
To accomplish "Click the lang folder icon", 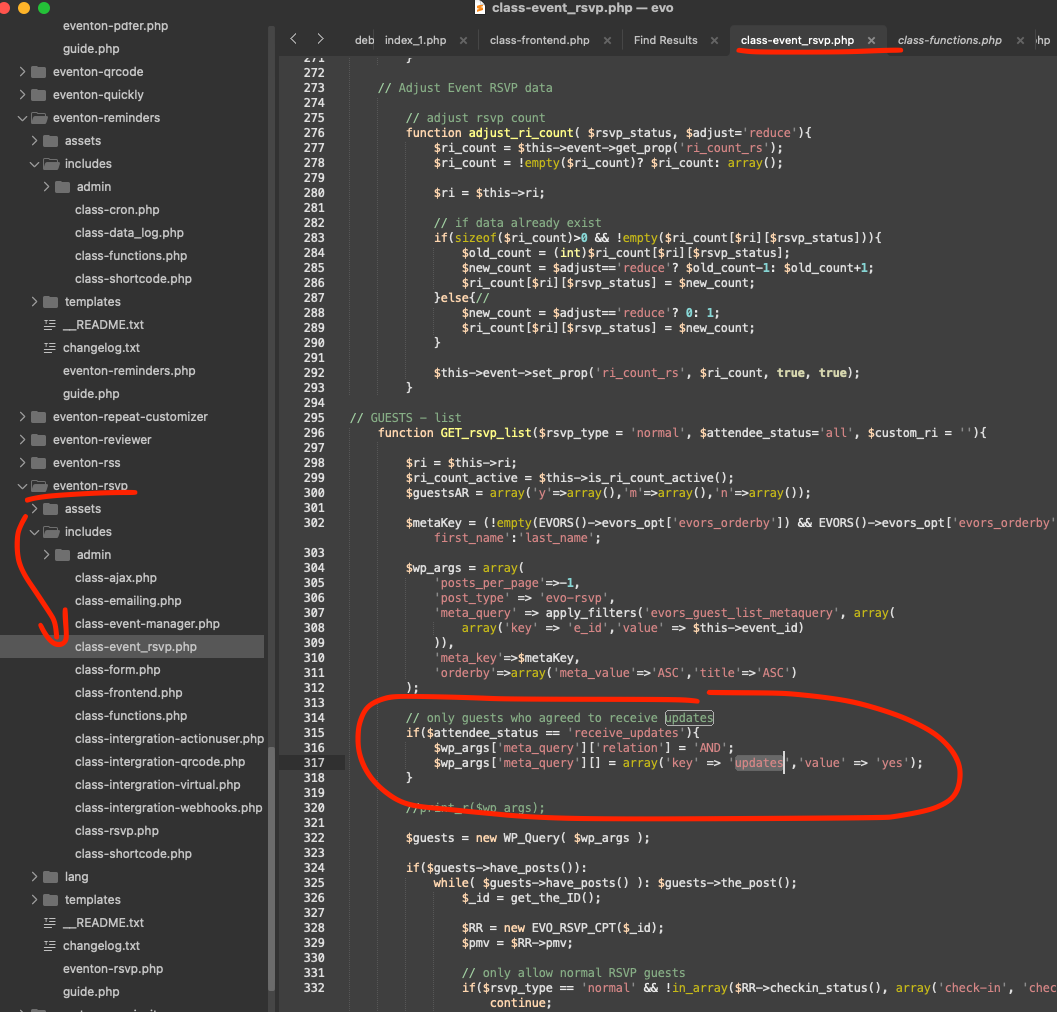I will click(51, 876).
